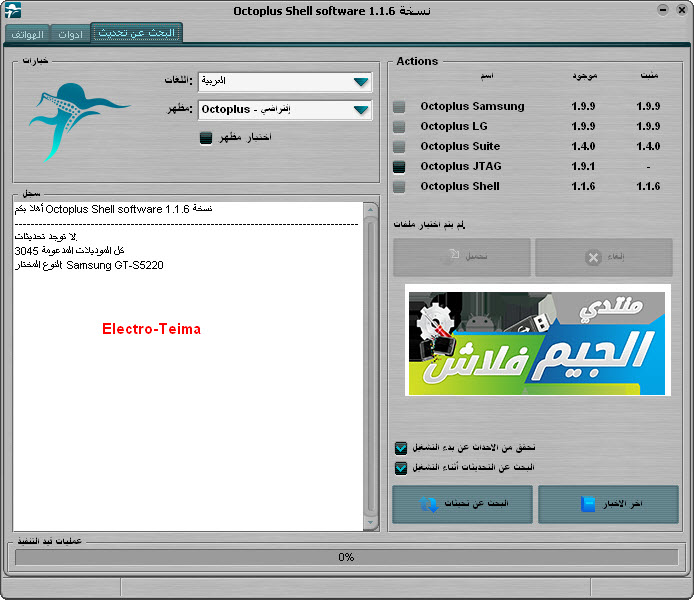Click the red Electro-Teima text

pyautogui.click(x=151, y=329)
